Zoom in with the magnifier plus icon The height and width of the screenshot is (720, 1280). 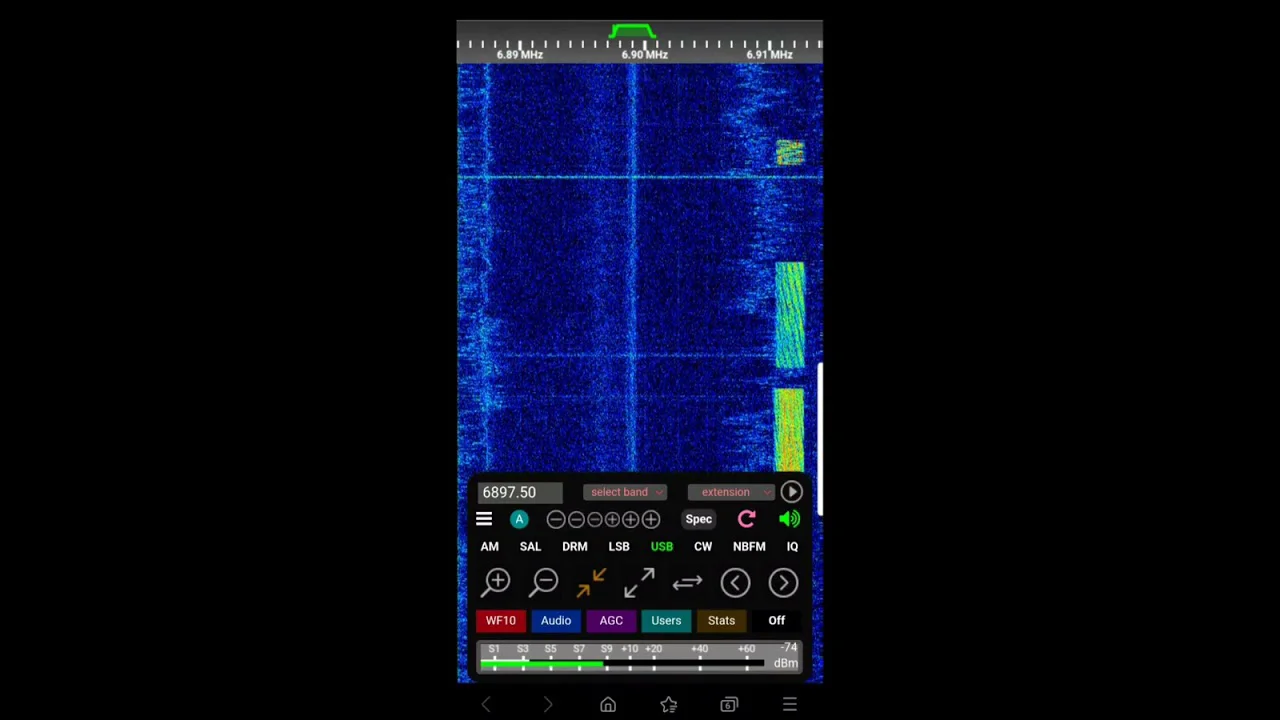coord(497,582)
